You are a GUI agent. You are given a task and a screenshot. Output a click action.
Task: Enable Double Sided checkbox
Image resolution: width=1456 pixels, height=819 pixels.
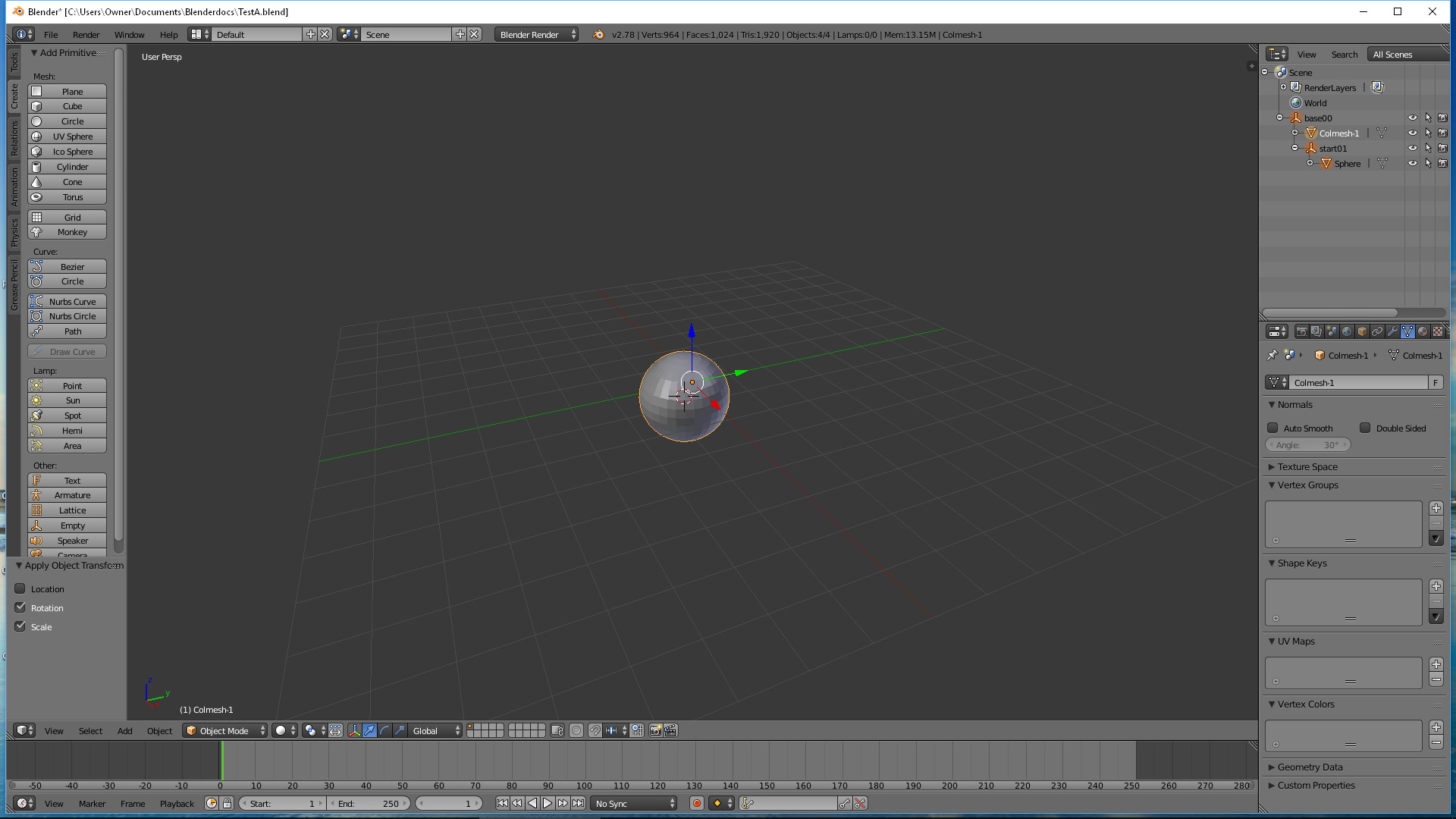click(x=1365, y=428)
